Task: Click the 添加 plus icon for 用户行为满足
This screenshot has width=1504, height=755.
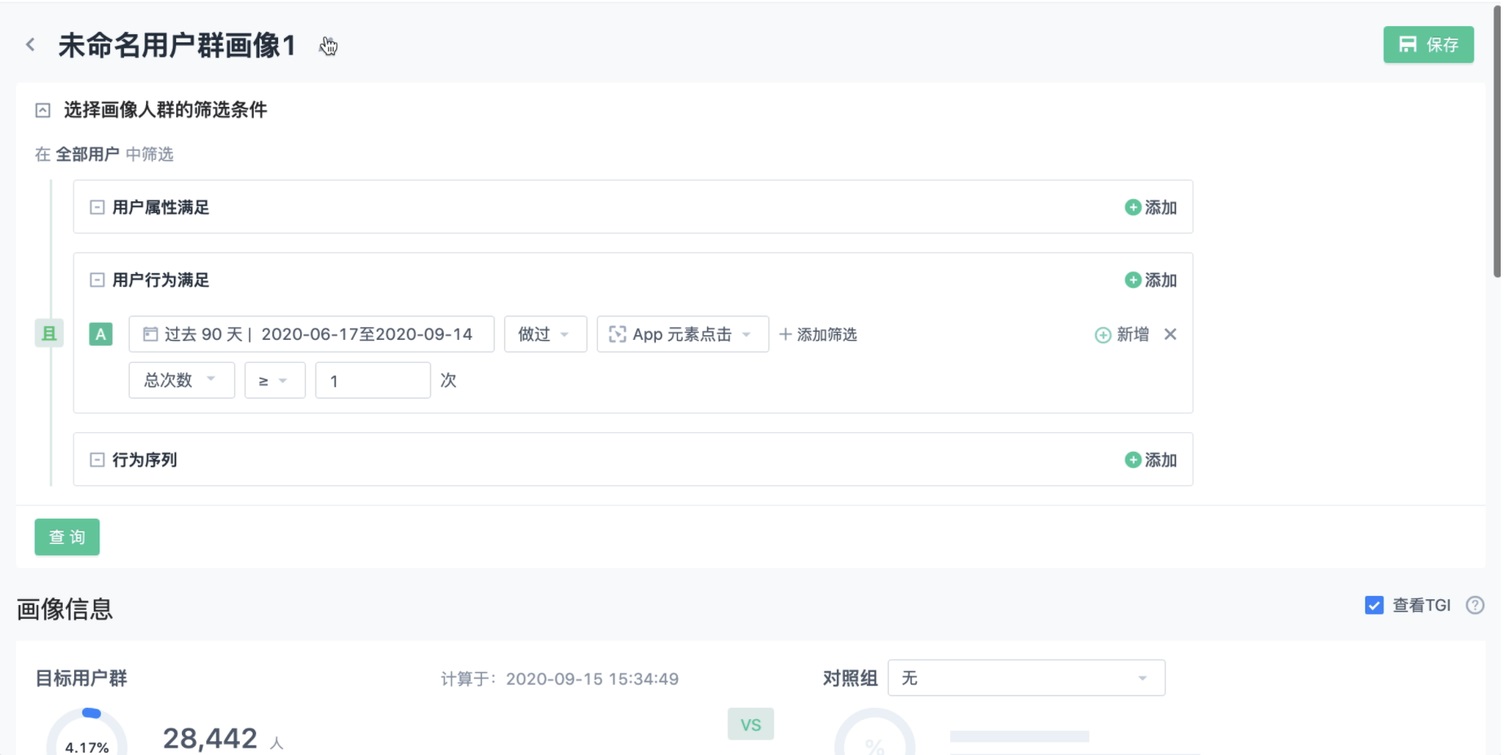Action: point(1133,280)
